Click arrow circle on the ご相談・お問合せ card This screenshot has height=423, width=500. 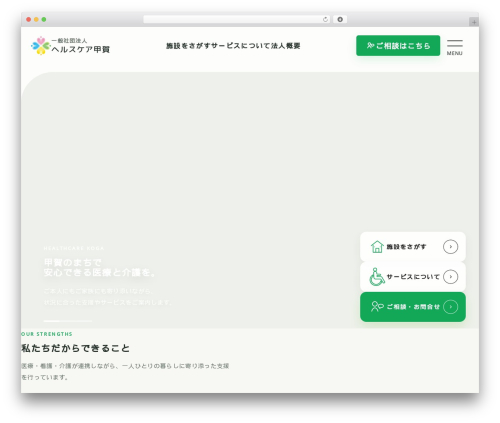coord(450,307)
